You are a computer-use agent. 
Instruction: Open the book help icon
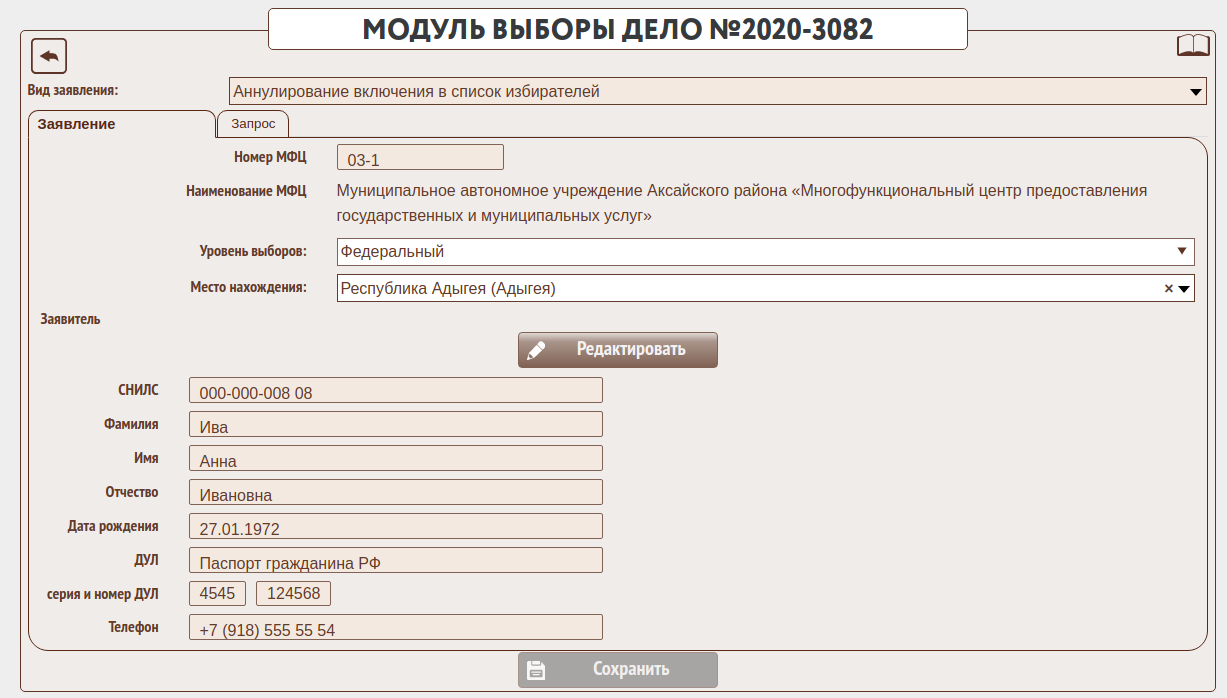tap(1193, 46)
